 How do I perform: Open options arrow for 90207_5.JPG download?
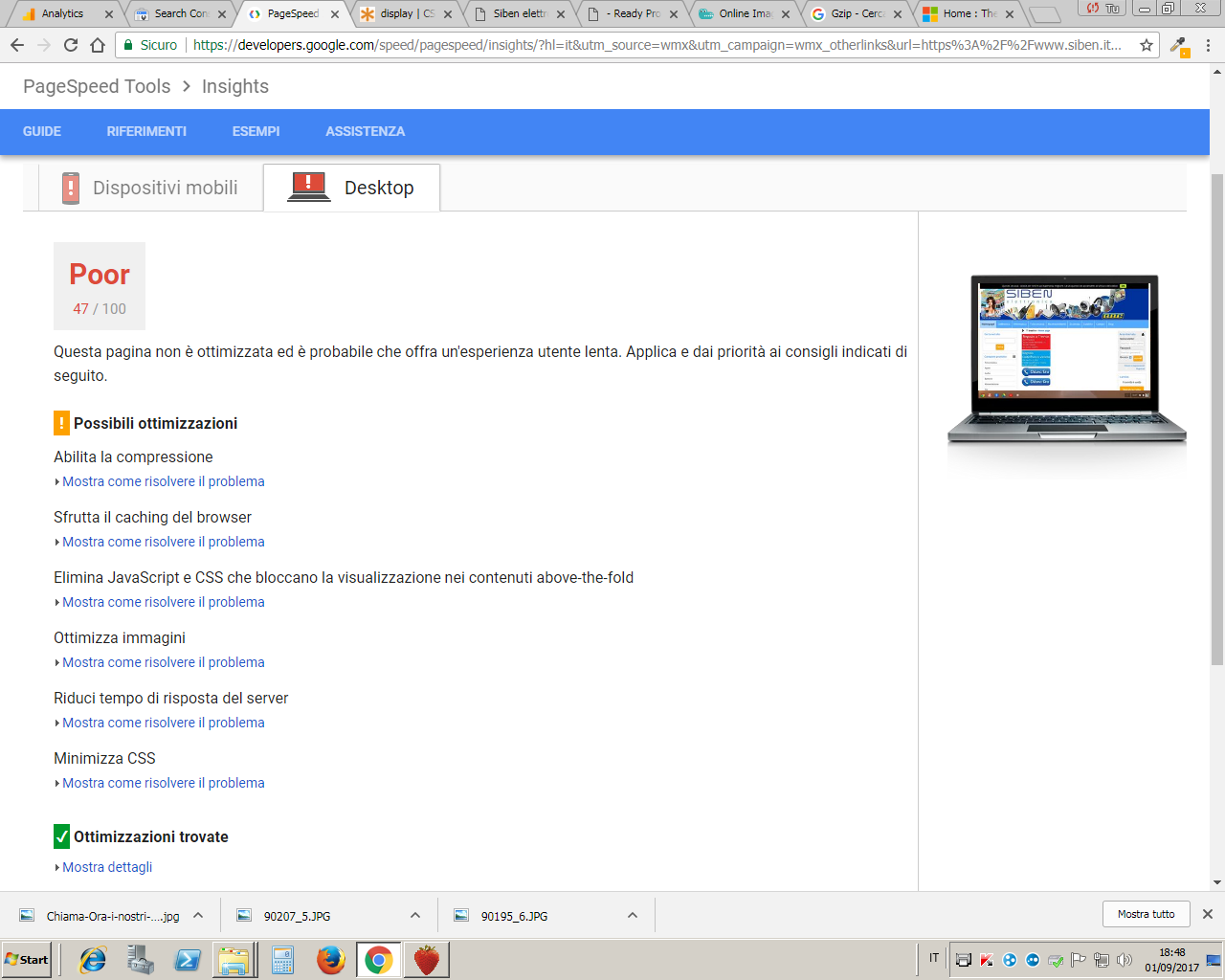[415, 915]
